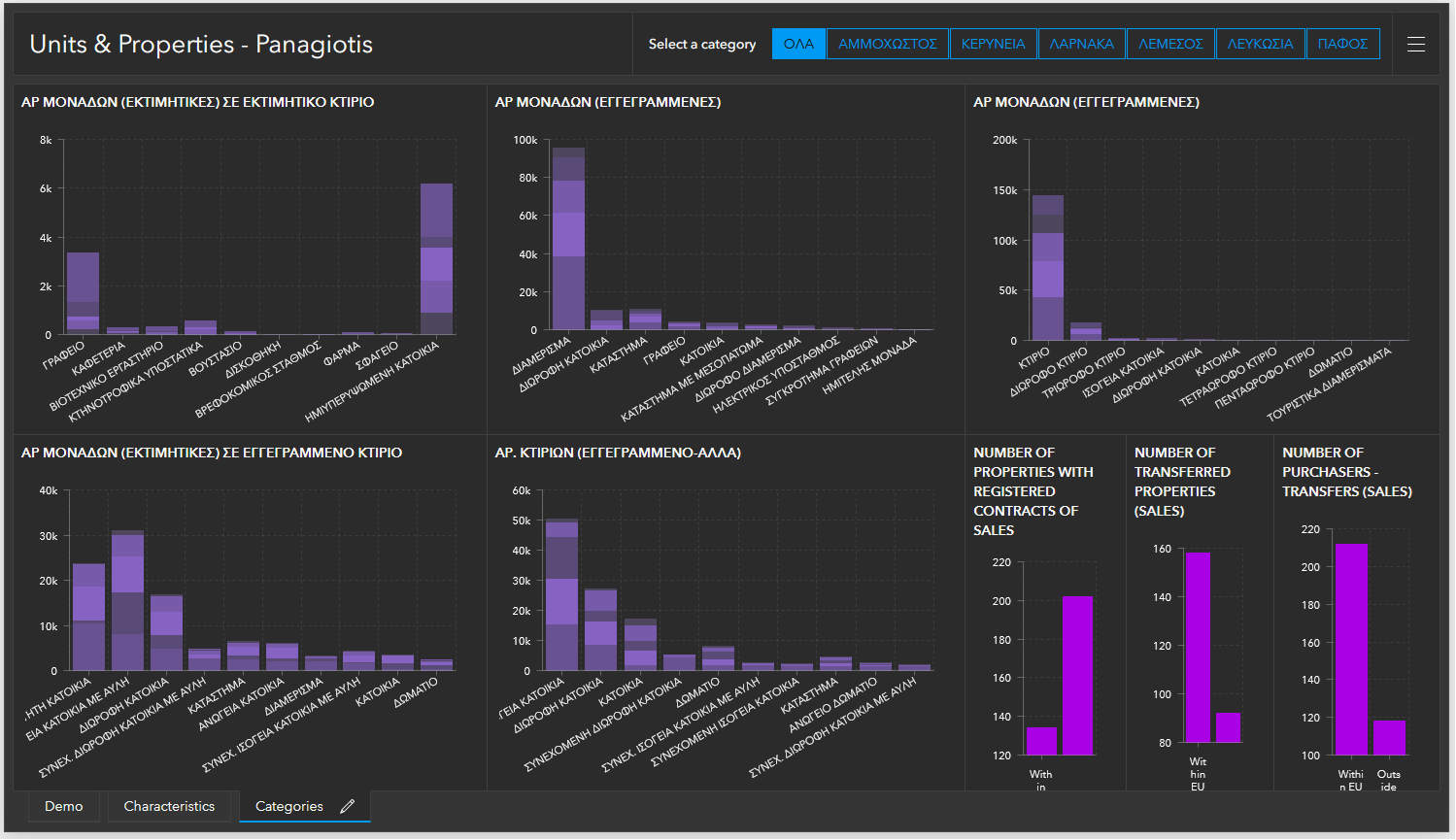Image resolution: width=1456 pixels, height=840 pixels.
Task: Select the ΟΛΑ category filter
Action: (797, 44)
